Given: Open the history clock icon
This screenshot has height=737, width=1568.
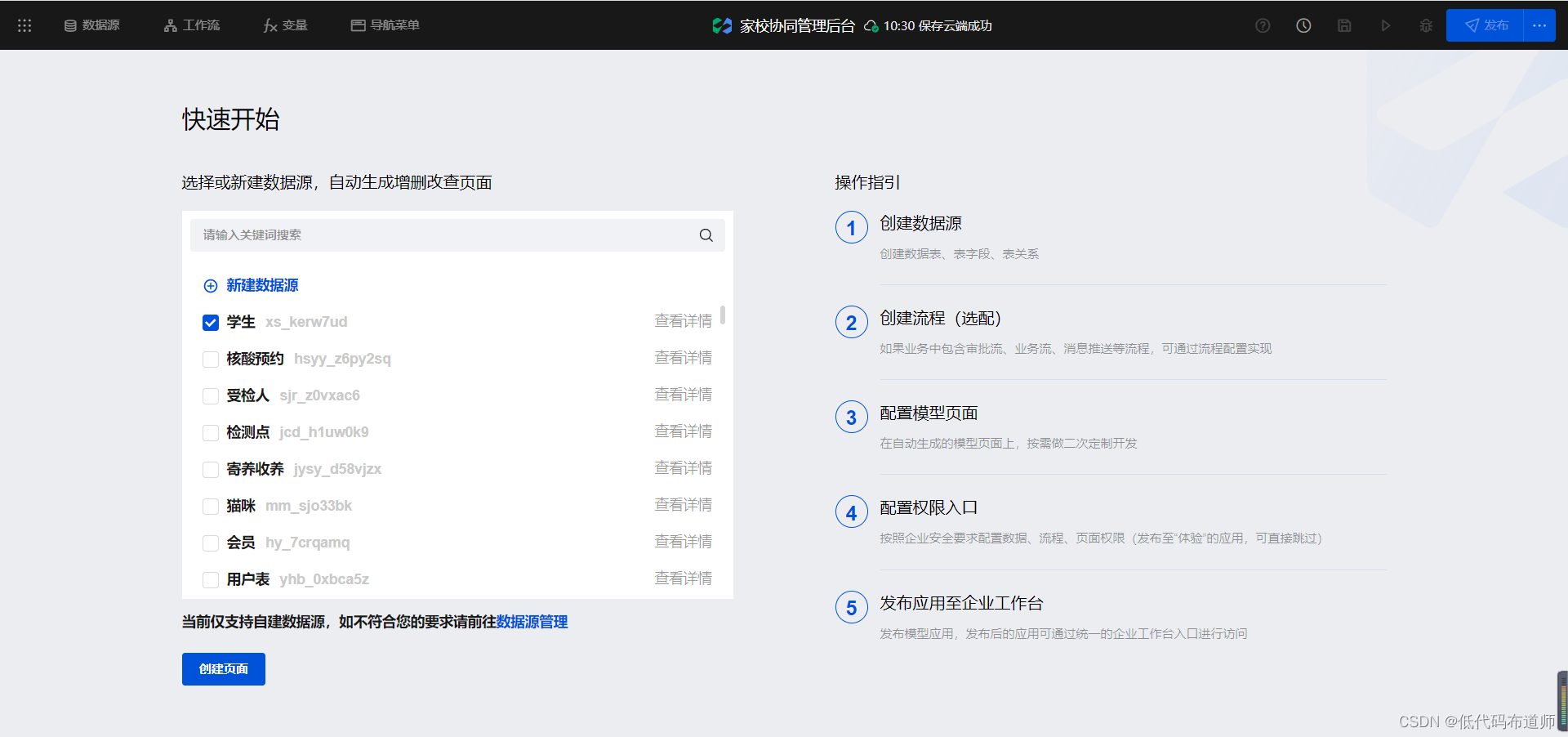Looking at the screenshot, I should click(1303, 25).
